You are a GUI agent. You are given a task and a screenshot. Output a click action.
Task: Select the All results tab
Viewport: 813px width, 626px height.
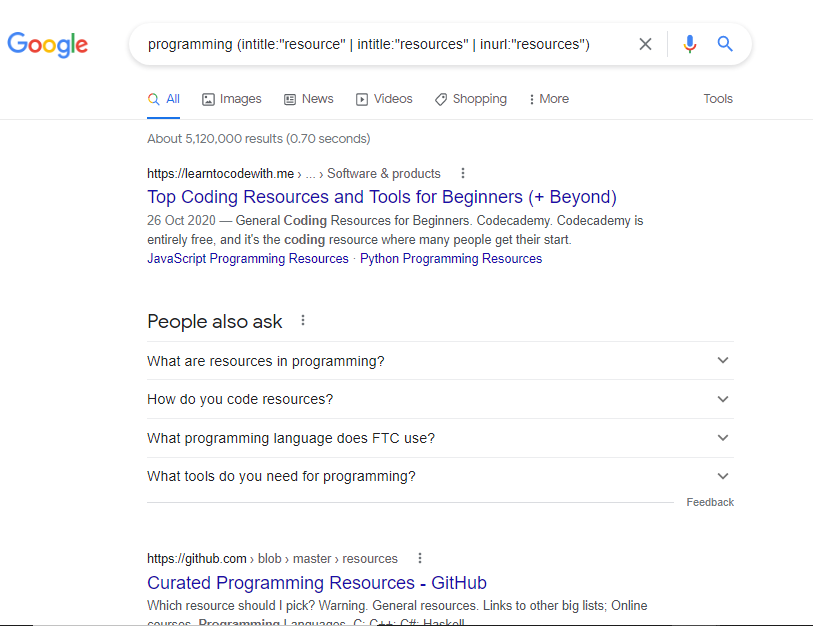tap(163, 99)
